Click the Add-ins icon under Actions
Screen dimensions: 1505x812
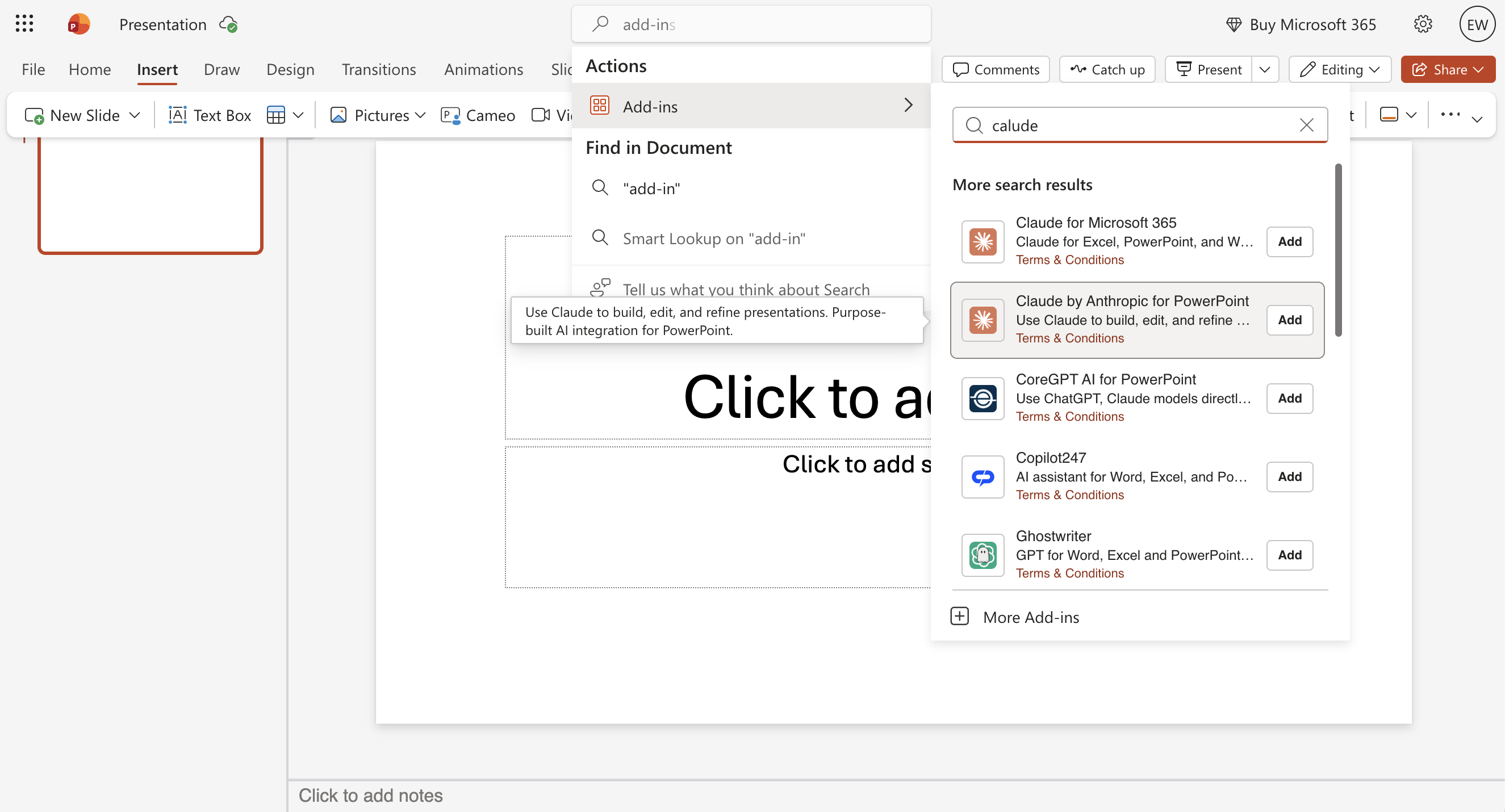pyautogui.click(x=599, y=105)
